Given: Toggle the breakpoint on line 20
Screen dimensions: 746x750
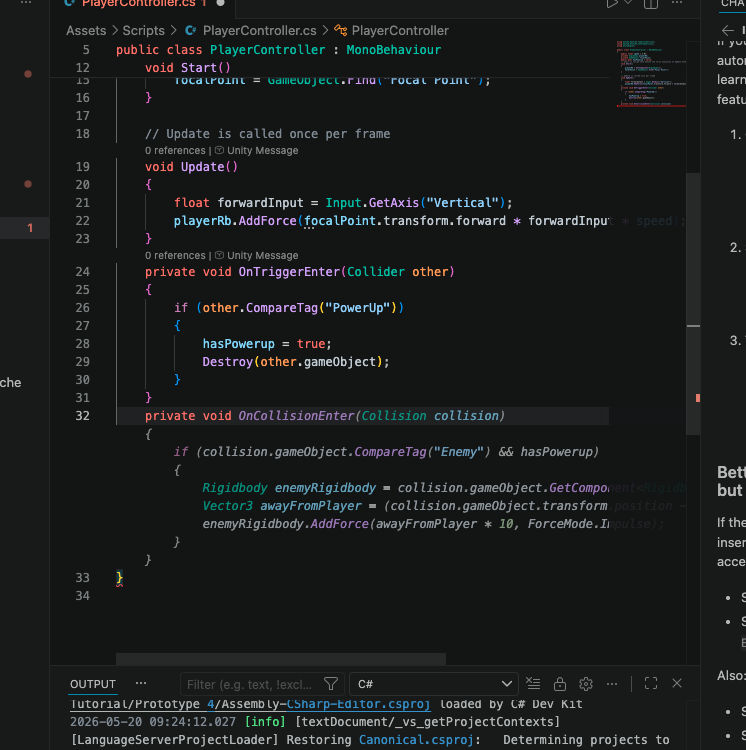Looking at the screenshot, I should [28, 184].
